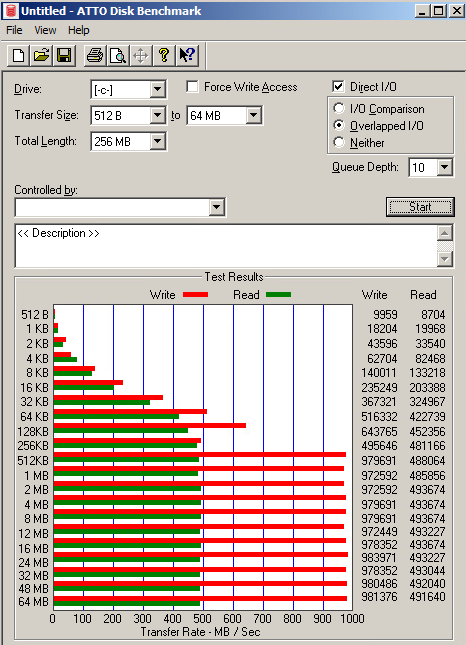
Task: Click the 128KB row label in results
Action: (x=33, y=432)
